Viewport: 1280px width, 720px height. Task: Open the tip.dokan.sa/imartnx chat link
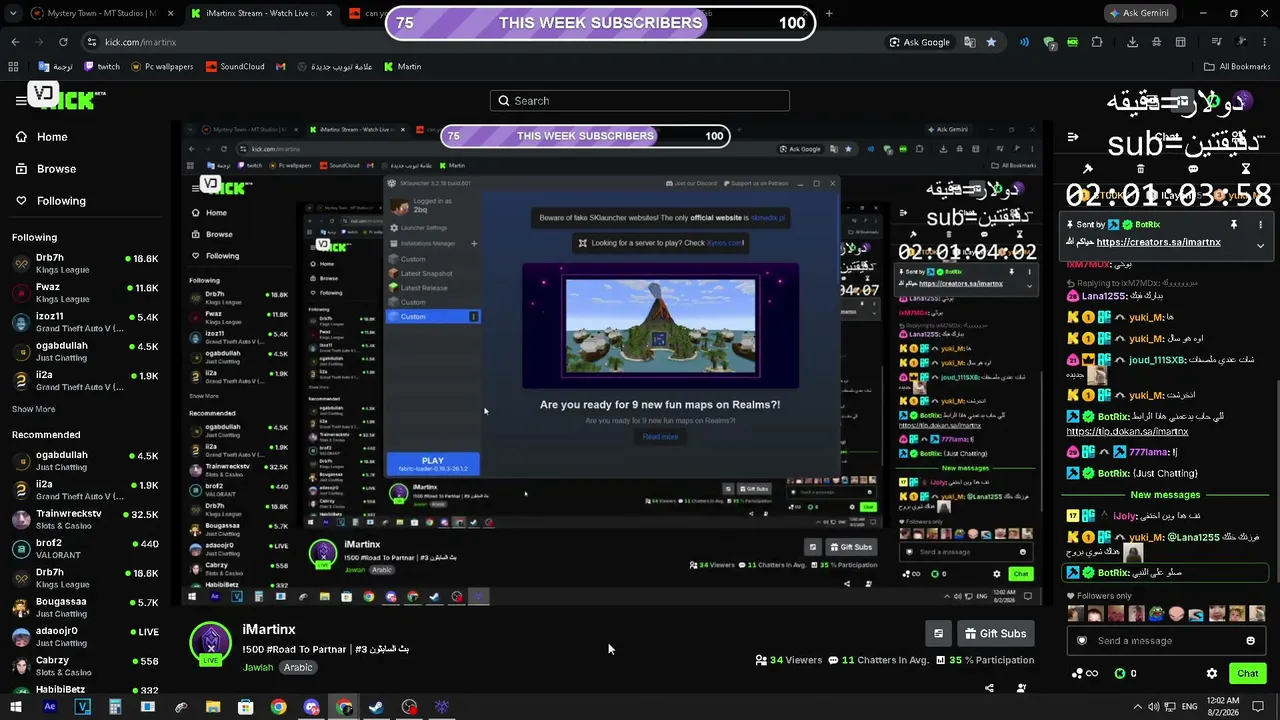pos(1127,432)
